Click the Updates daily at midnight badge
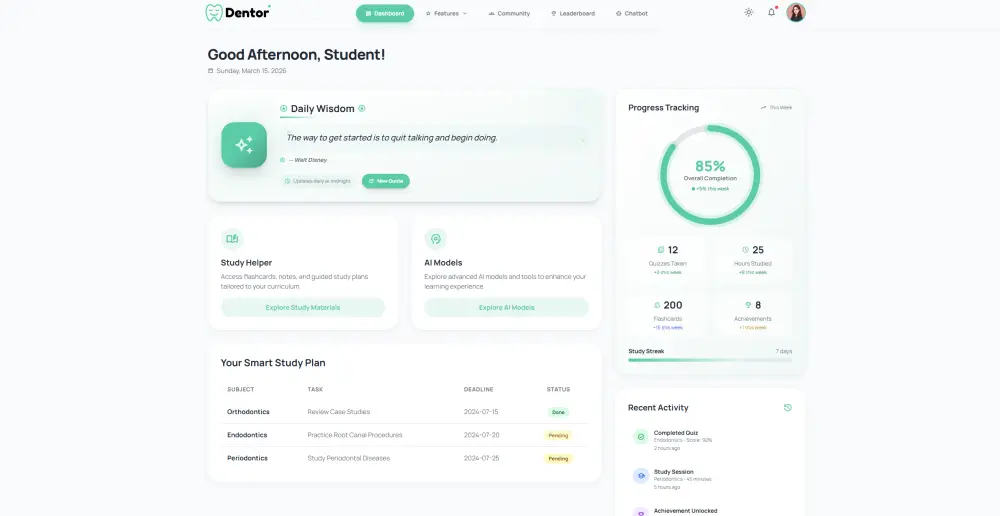 318,181
